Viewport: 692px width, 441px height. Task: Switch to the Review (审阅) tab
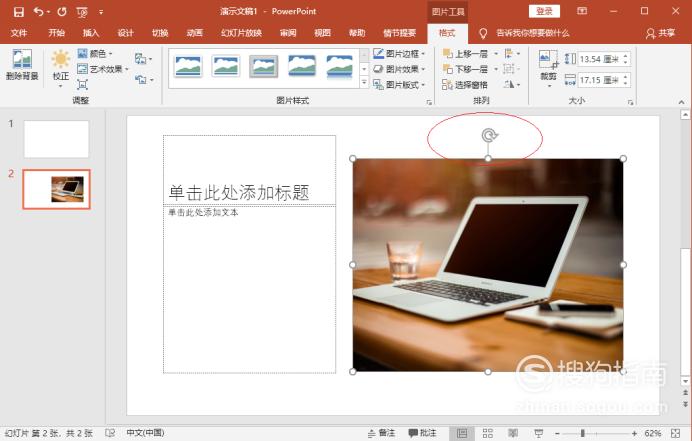point(288,33)
